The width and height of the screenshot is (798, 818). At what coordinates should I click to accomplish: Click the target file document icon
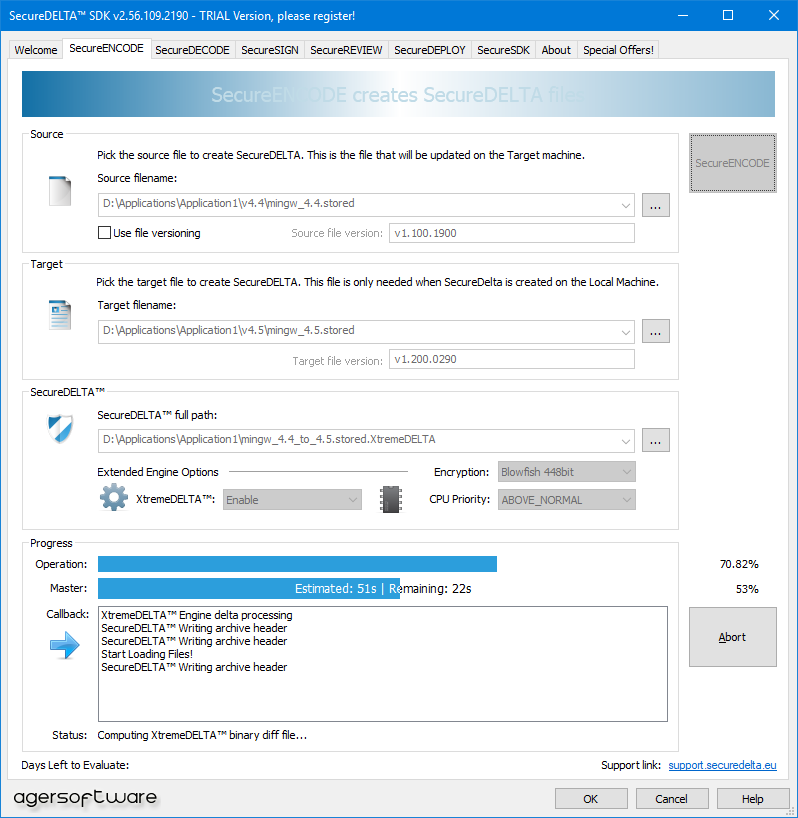(59, 315)
